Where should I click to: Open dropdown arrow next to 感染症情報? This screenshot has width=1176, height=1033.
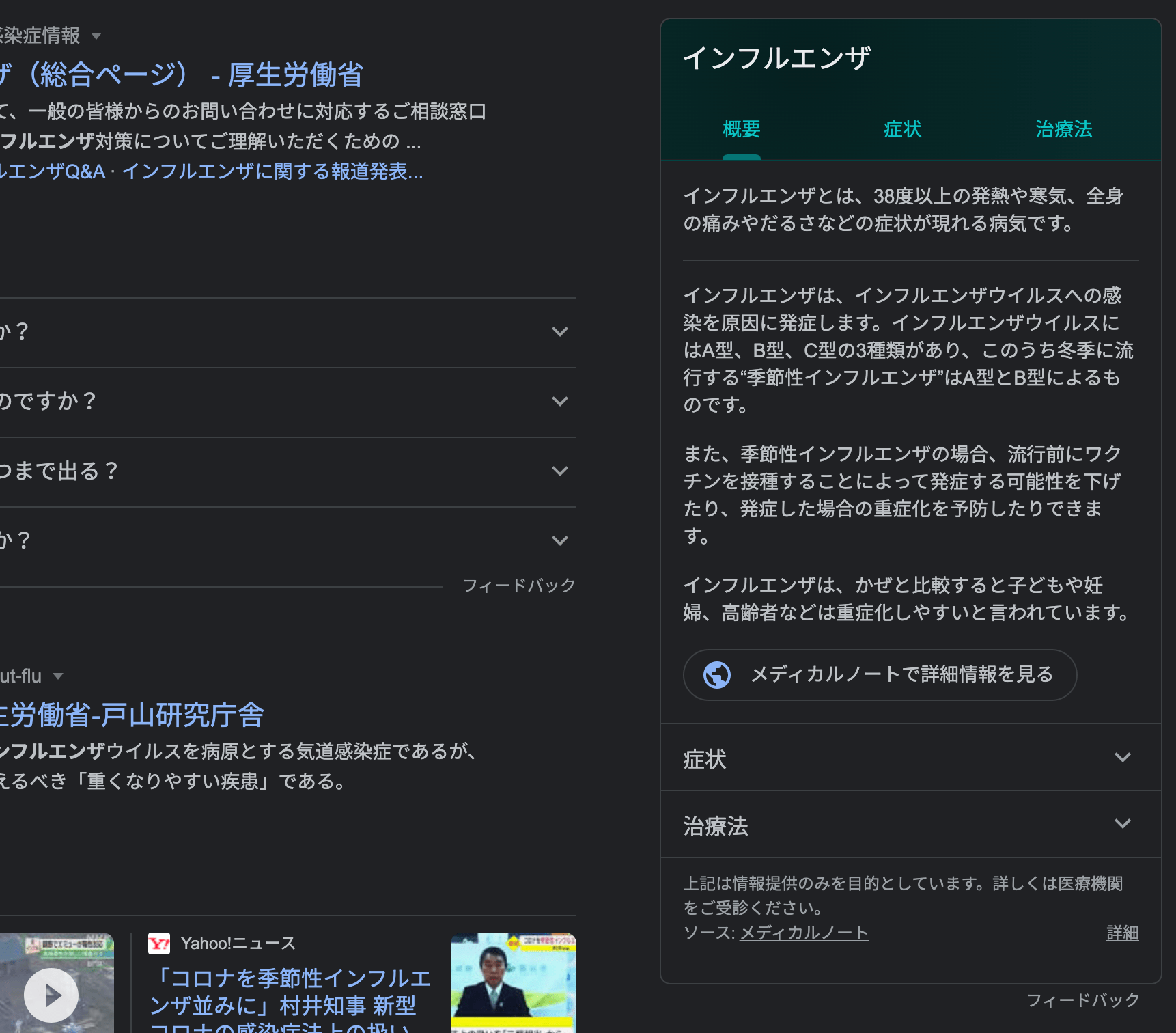click(96, 36)
